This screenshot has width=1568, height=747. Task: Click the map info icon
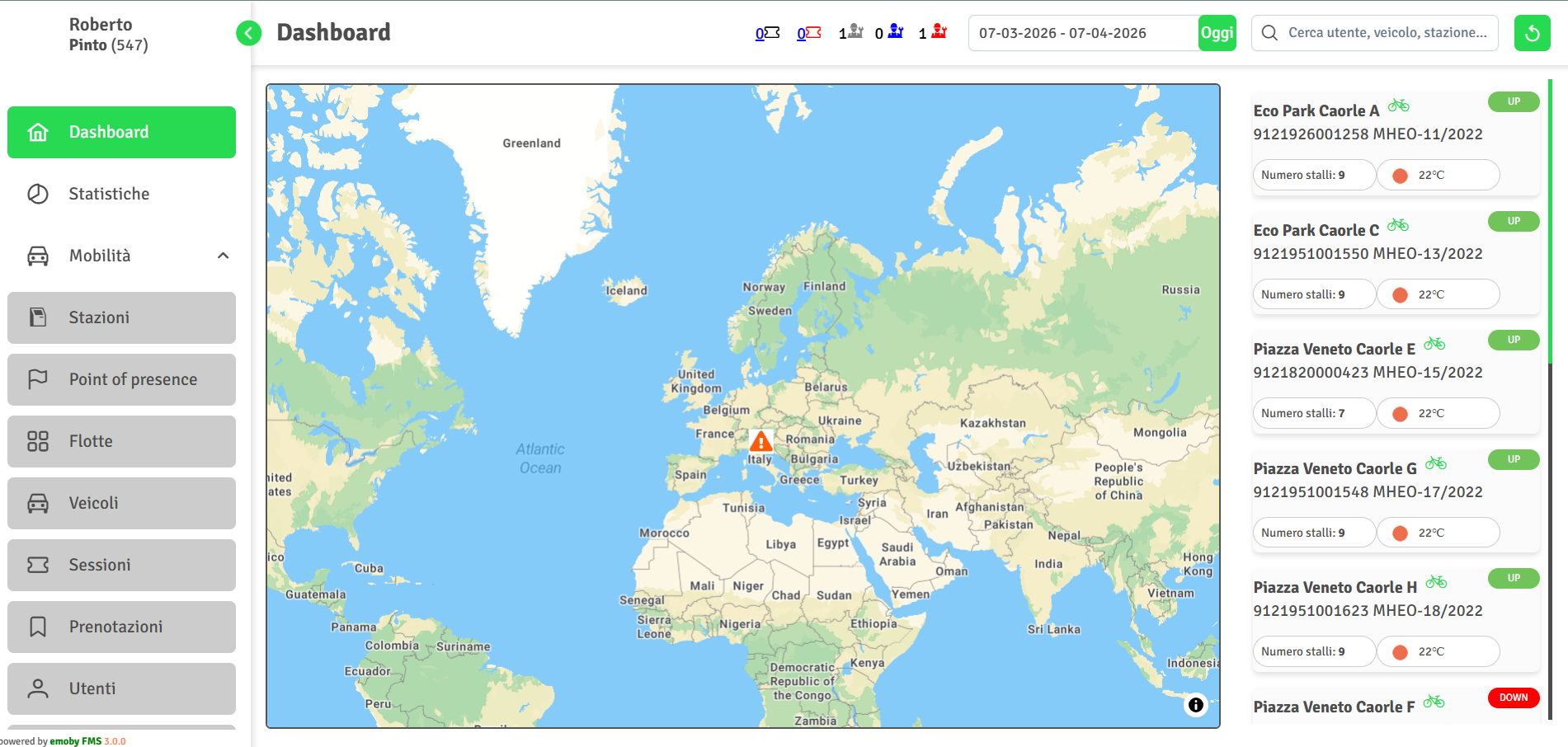[x=1195, y=705]
